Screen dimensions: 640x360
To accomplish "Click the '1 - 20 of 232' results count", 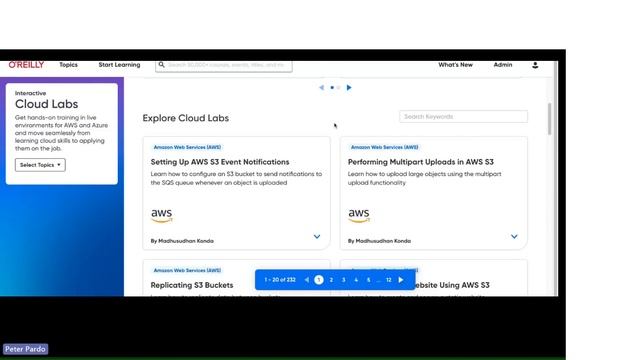I will (x=280, y=280).
